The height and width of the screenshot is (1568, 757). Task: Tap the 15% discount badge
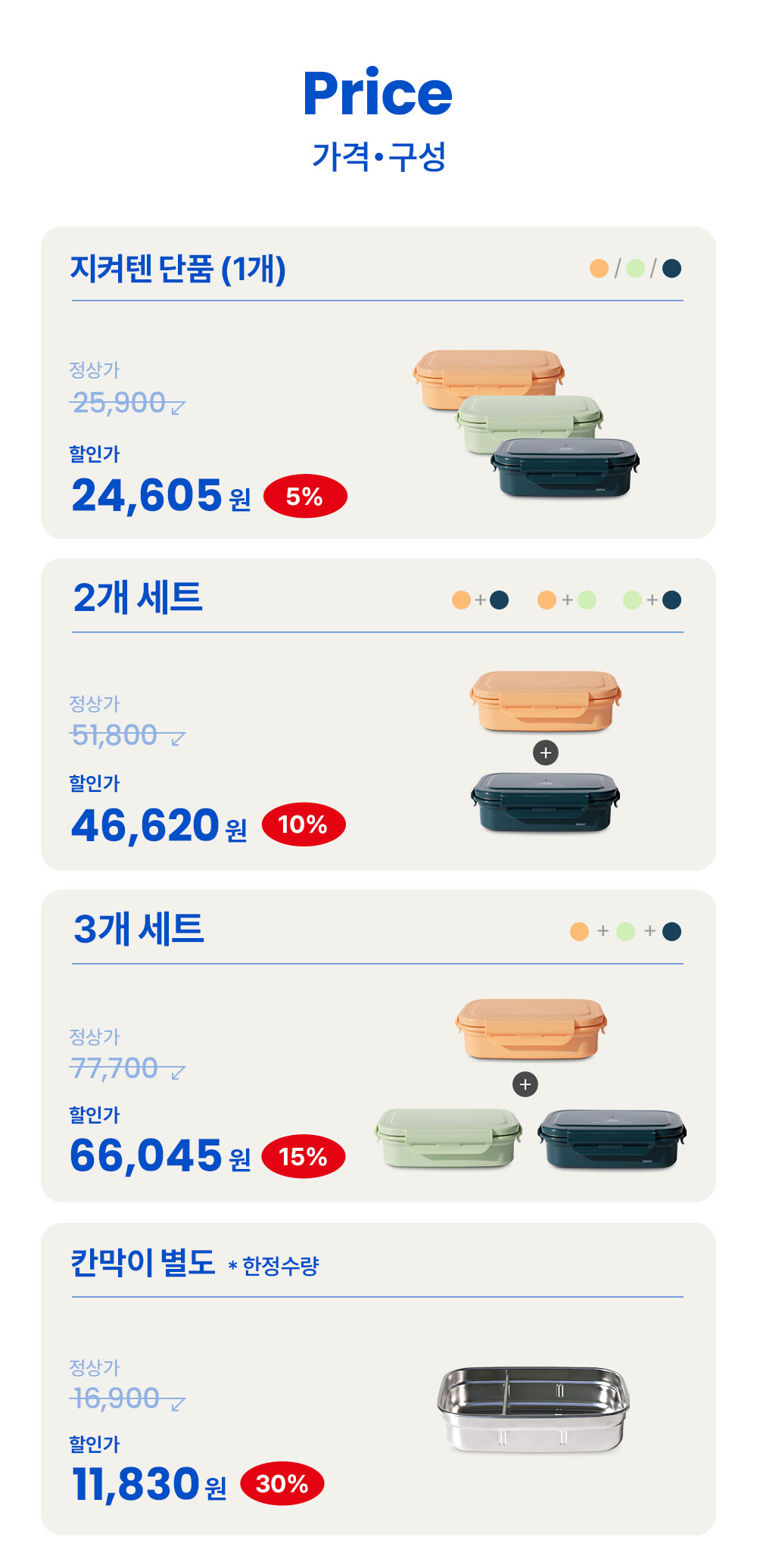click(303, 1157)
